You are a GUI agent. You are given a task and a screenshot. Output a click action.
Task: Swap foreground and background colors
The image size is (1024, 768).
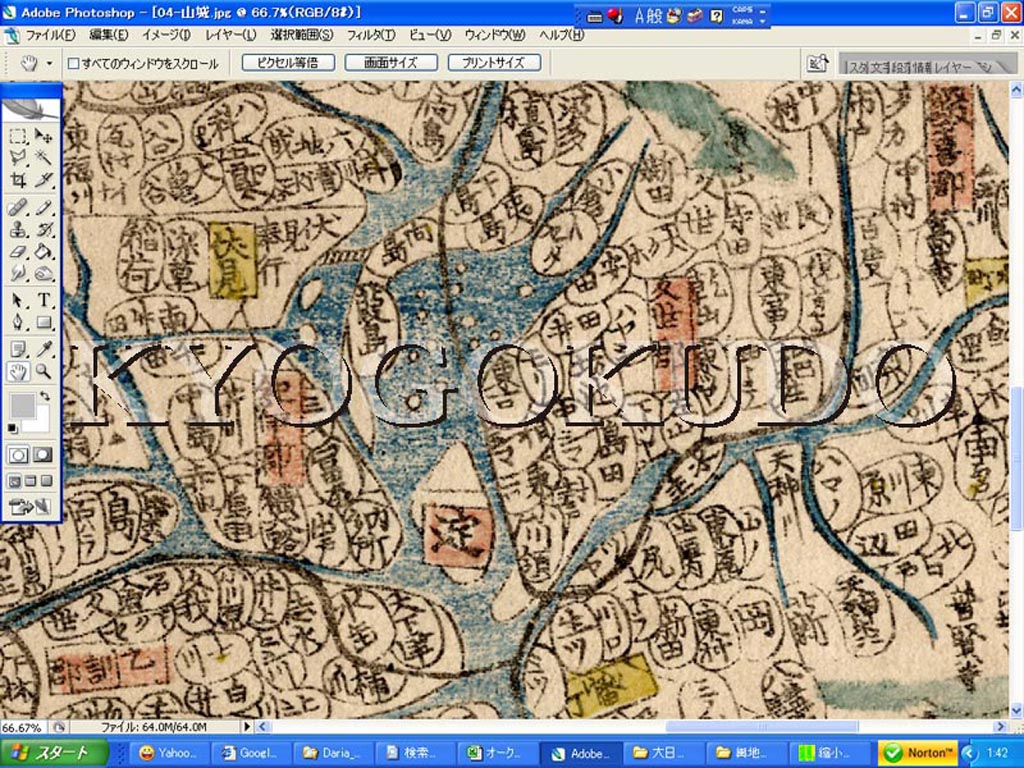[x=44, y=396]
